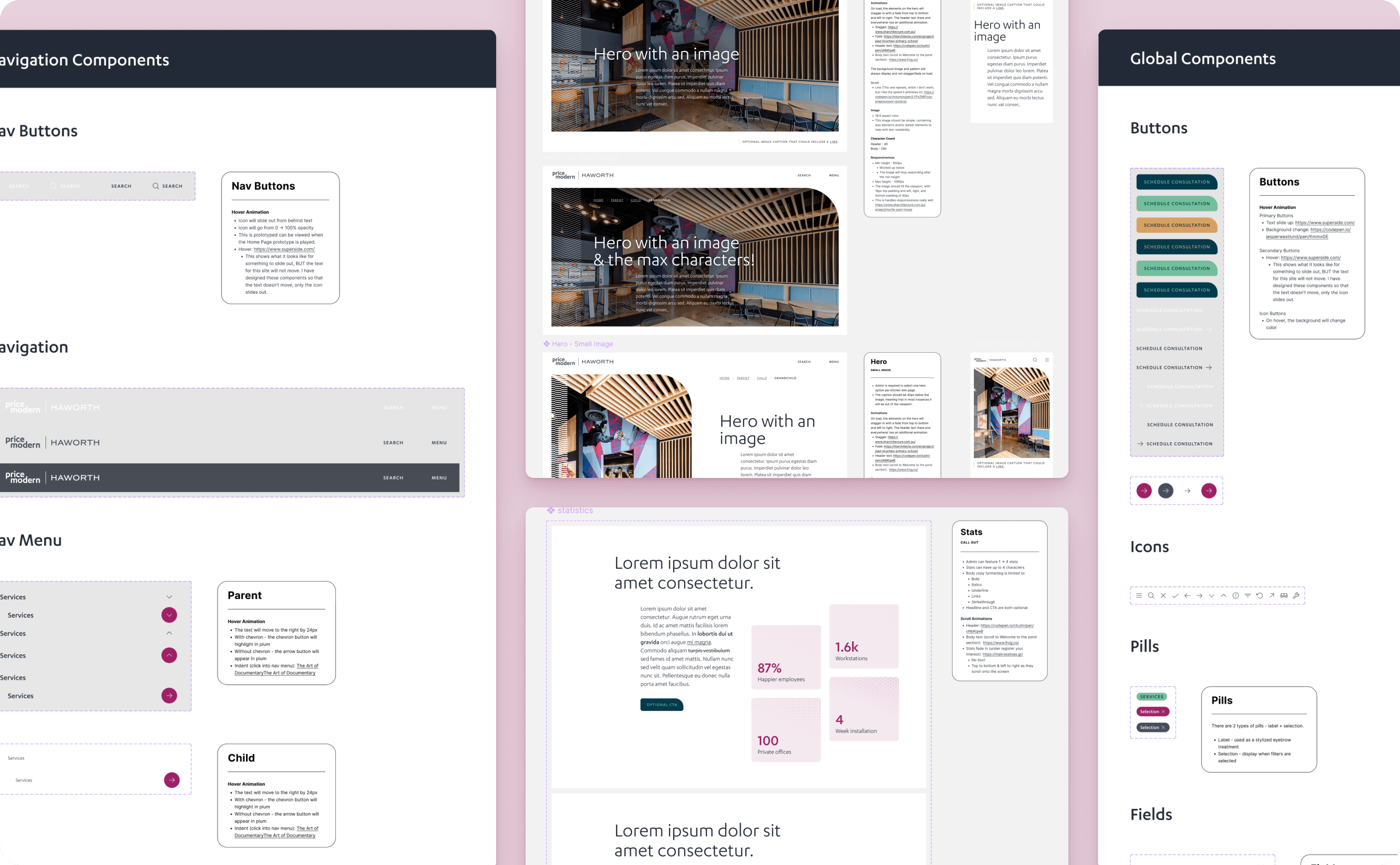
Task: Click SEARCH in the dark navigation bar
Action: [x=393, y=478]
